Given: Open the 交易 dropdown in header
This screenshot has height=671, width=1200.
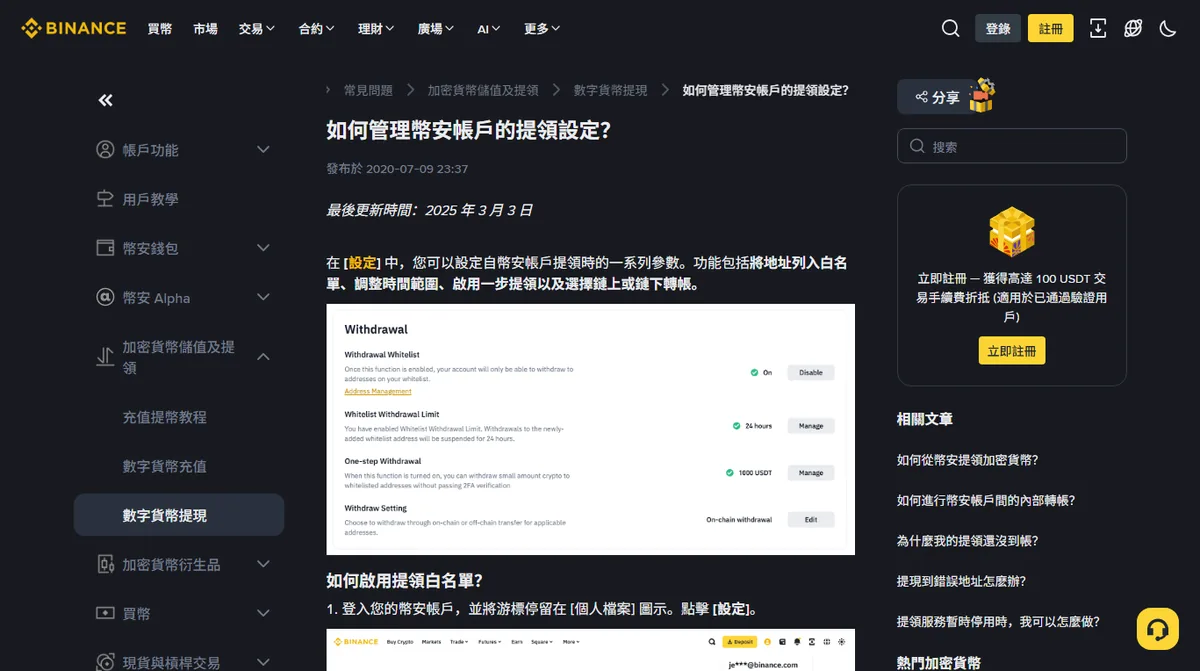Looking at the screenshot, I should click(257, 29).
